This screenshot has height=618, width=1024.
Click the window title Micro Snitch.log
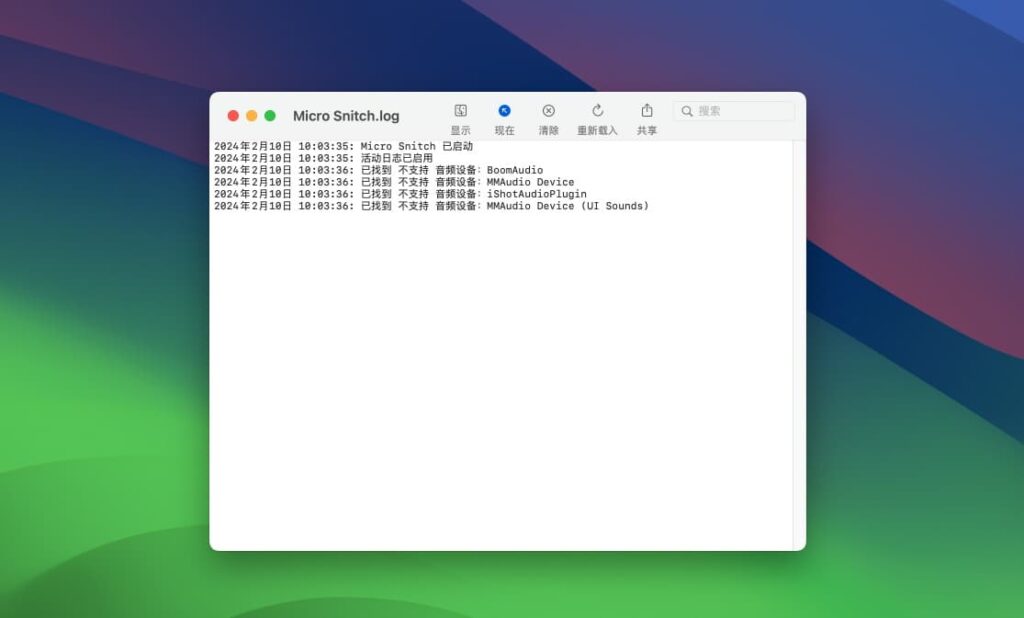tap(345, 115)
